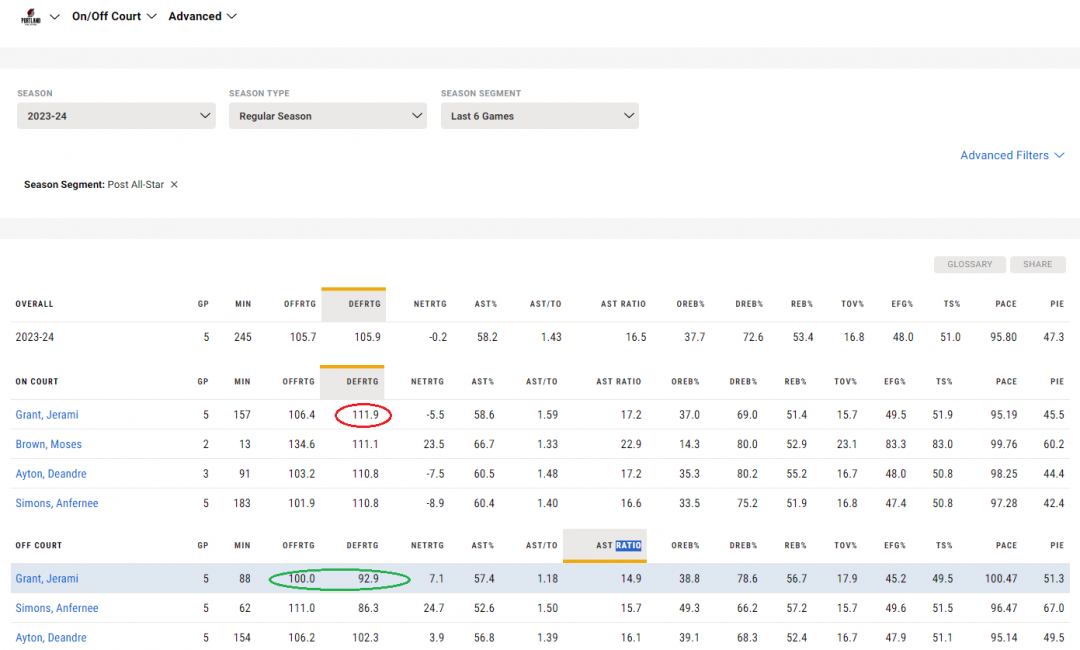Click Moses Brown's PACE value 99.76
Screen dimensions: 1080x650
click(1004, 444)
